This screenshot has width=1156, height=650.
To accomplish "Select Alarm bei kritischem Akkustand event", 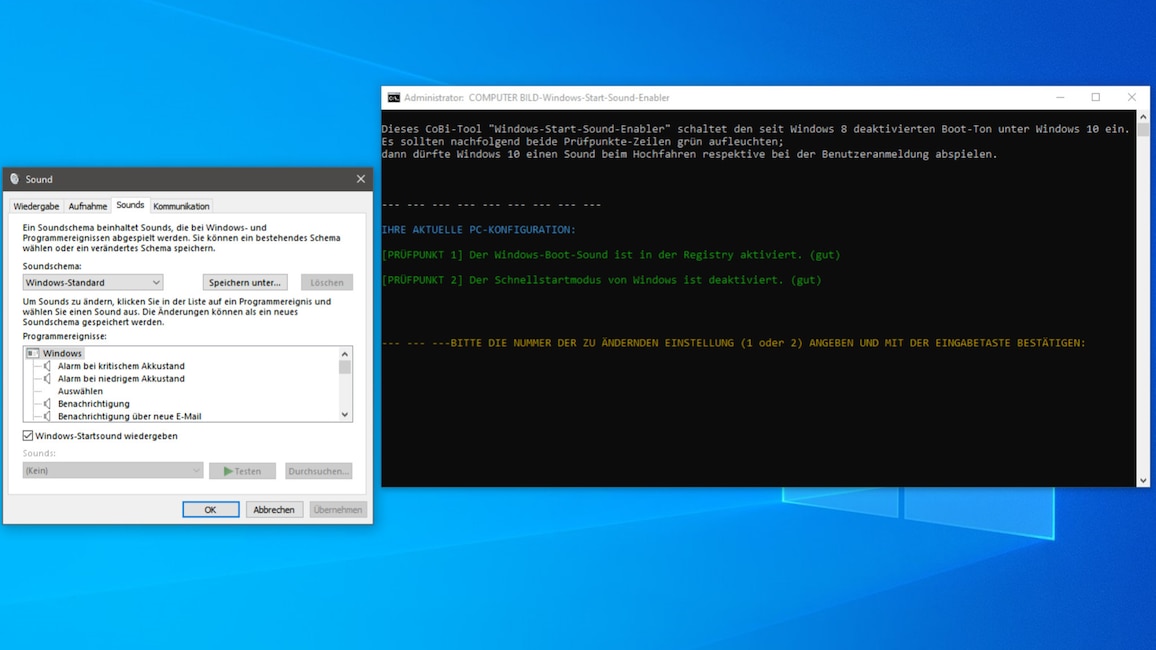I will 121,366.
